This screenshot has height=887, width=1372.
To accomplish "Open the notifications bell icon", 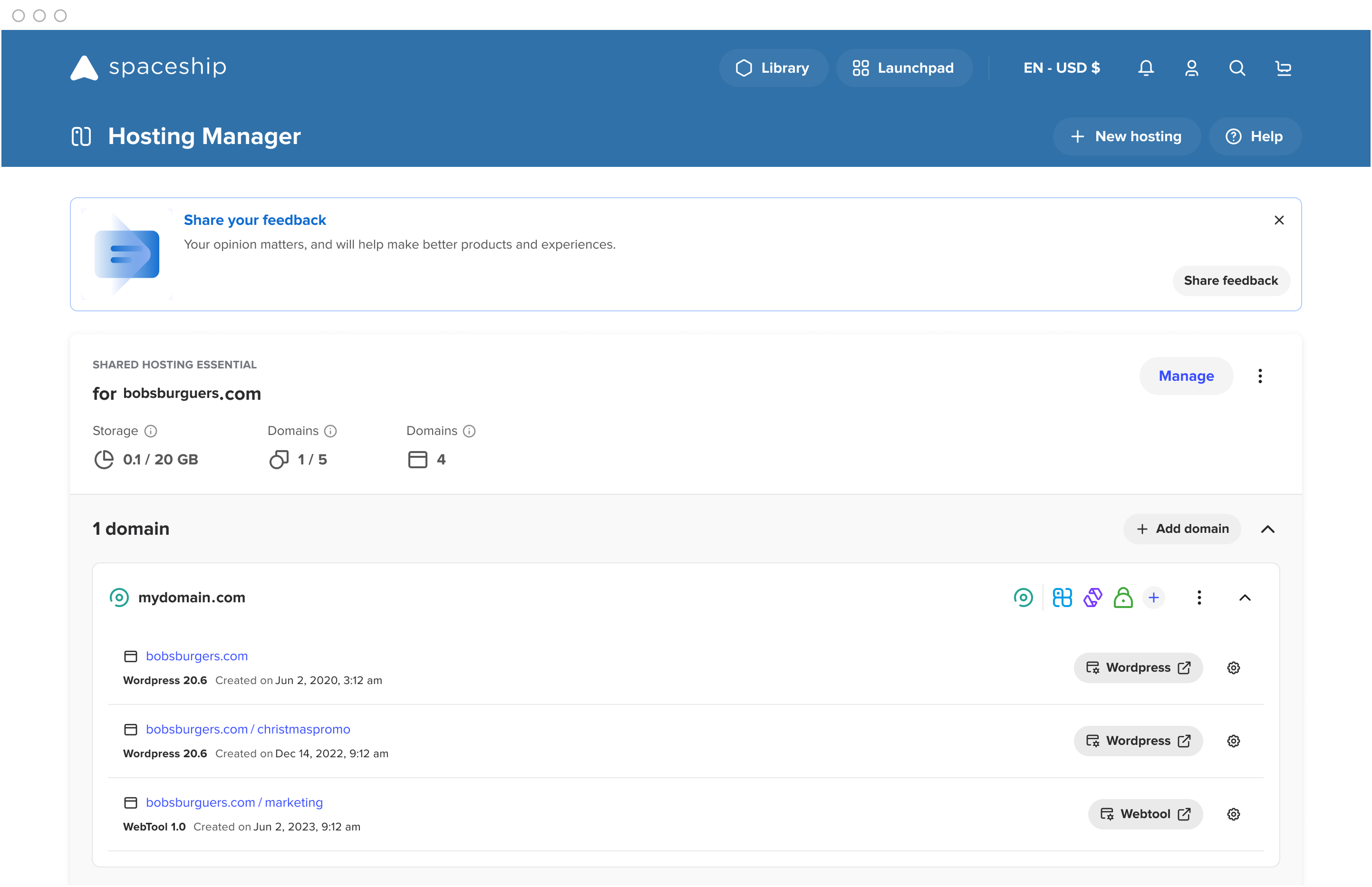I will 1146,67.
